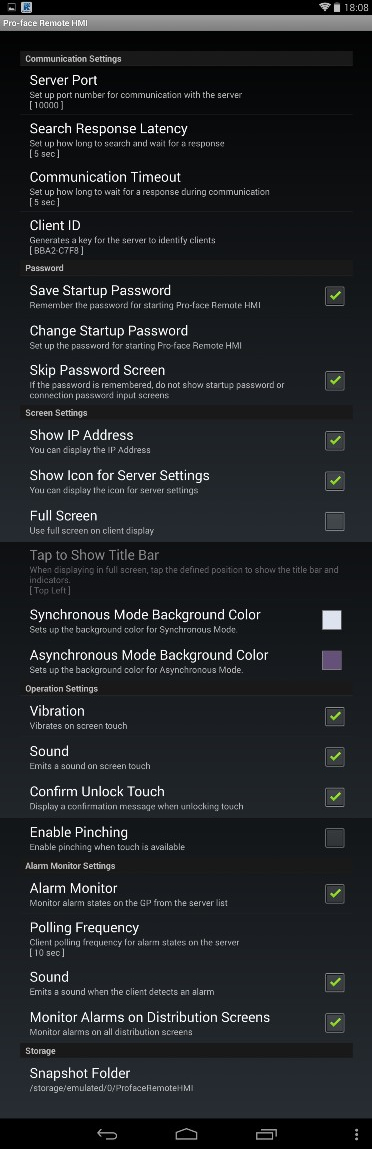Image resolution: width=372 pixels, height=1149 pixels.
Task: Disable the Vibration on touch checkbox
Action: pos(335,717)
